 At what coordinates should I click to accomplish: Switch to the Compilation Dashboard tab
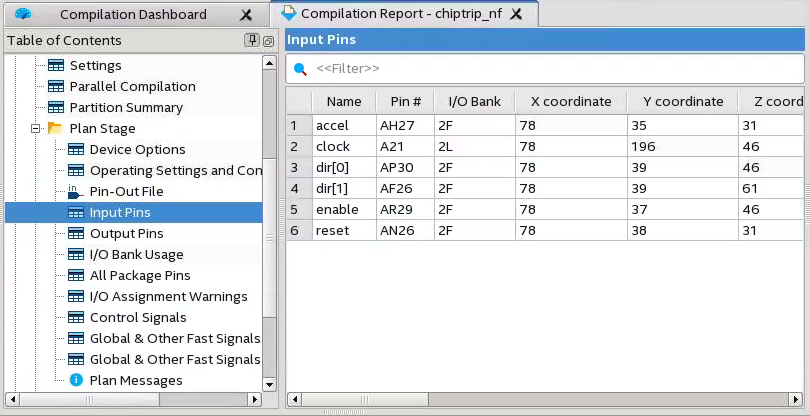point(133,14)
